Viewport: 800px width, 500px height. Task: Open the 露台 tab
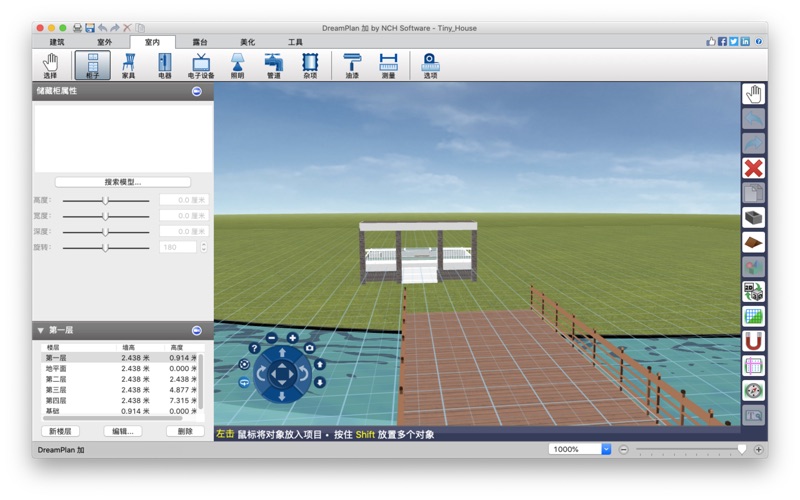tap(200, 42)
